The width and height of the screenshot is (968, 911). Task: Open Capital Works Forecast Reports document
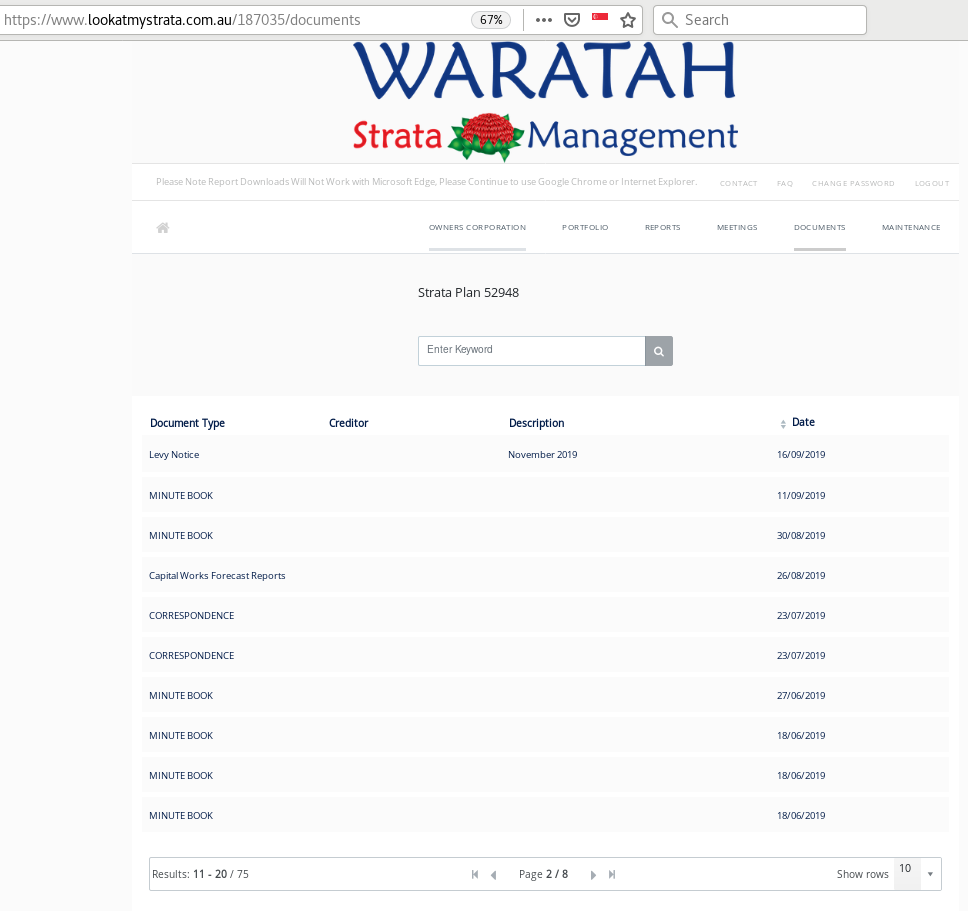tap(545, 575)
